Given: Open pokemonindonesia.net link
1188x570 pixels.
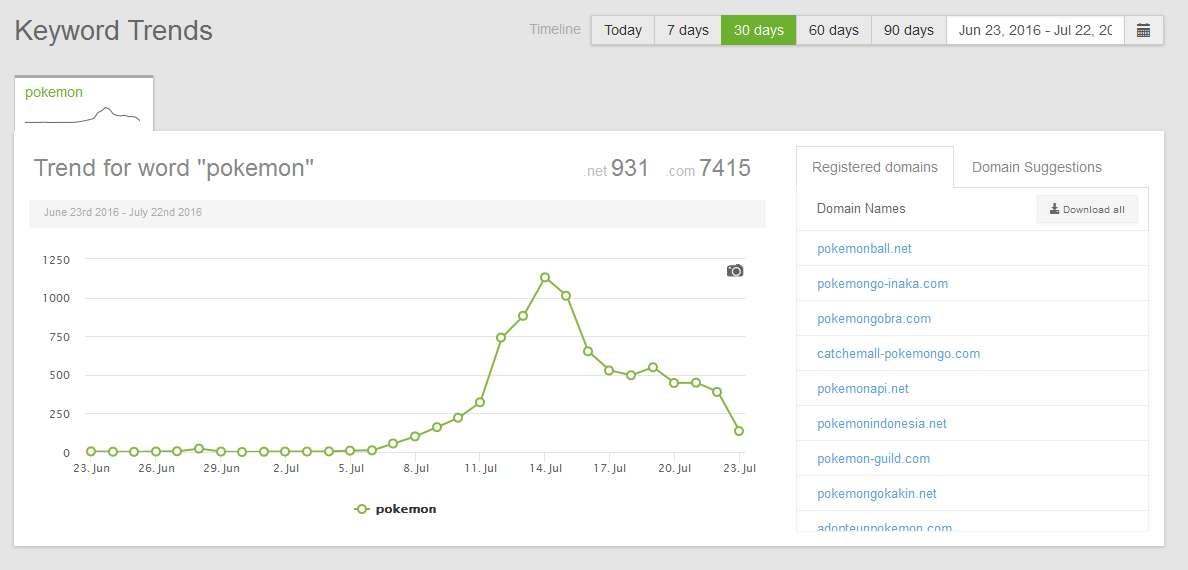Looking at the screenshot, I should 882,423.
